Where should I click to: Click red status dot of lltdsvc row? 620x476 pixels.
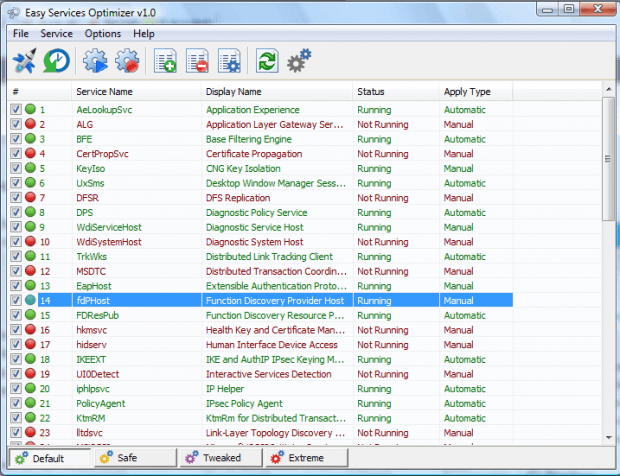pyautogui.click(x=30, y=432)
